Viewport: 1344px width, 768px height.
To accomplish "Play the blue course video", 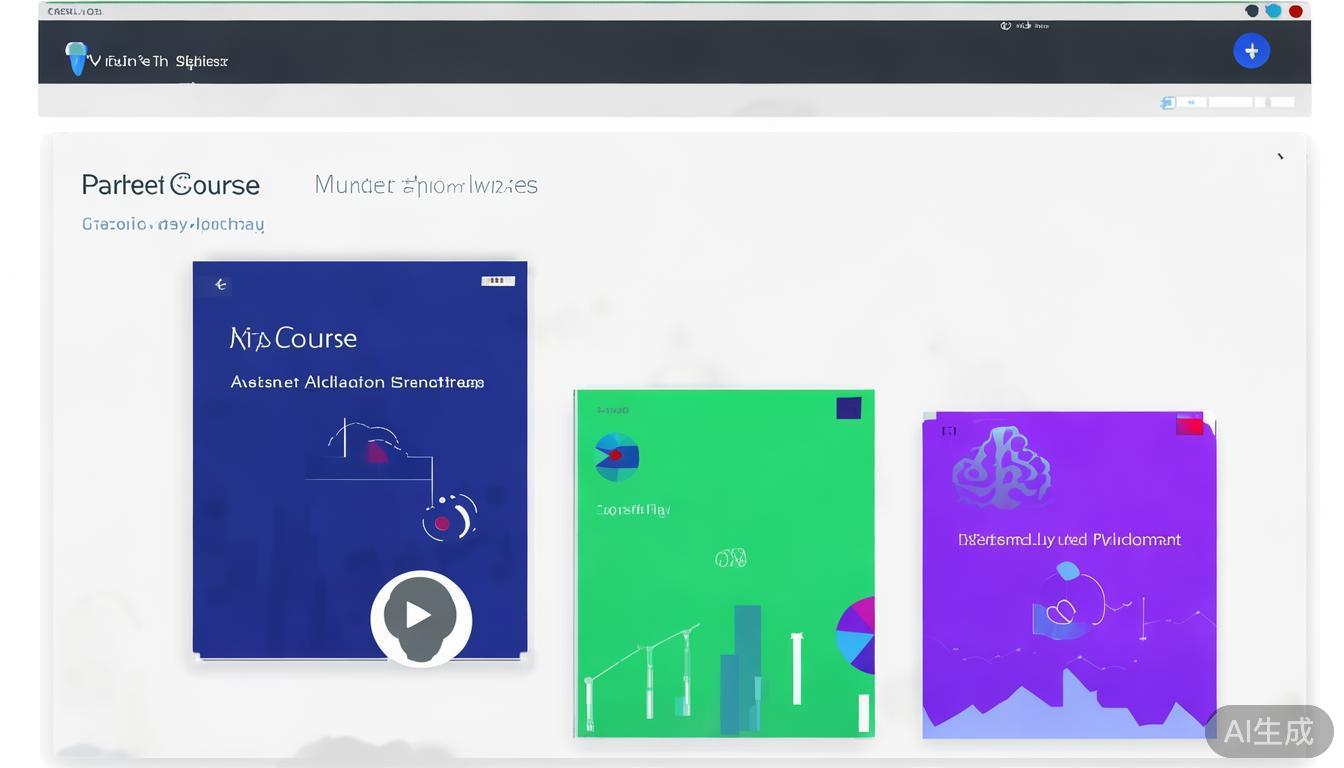I will coord(420,616).
